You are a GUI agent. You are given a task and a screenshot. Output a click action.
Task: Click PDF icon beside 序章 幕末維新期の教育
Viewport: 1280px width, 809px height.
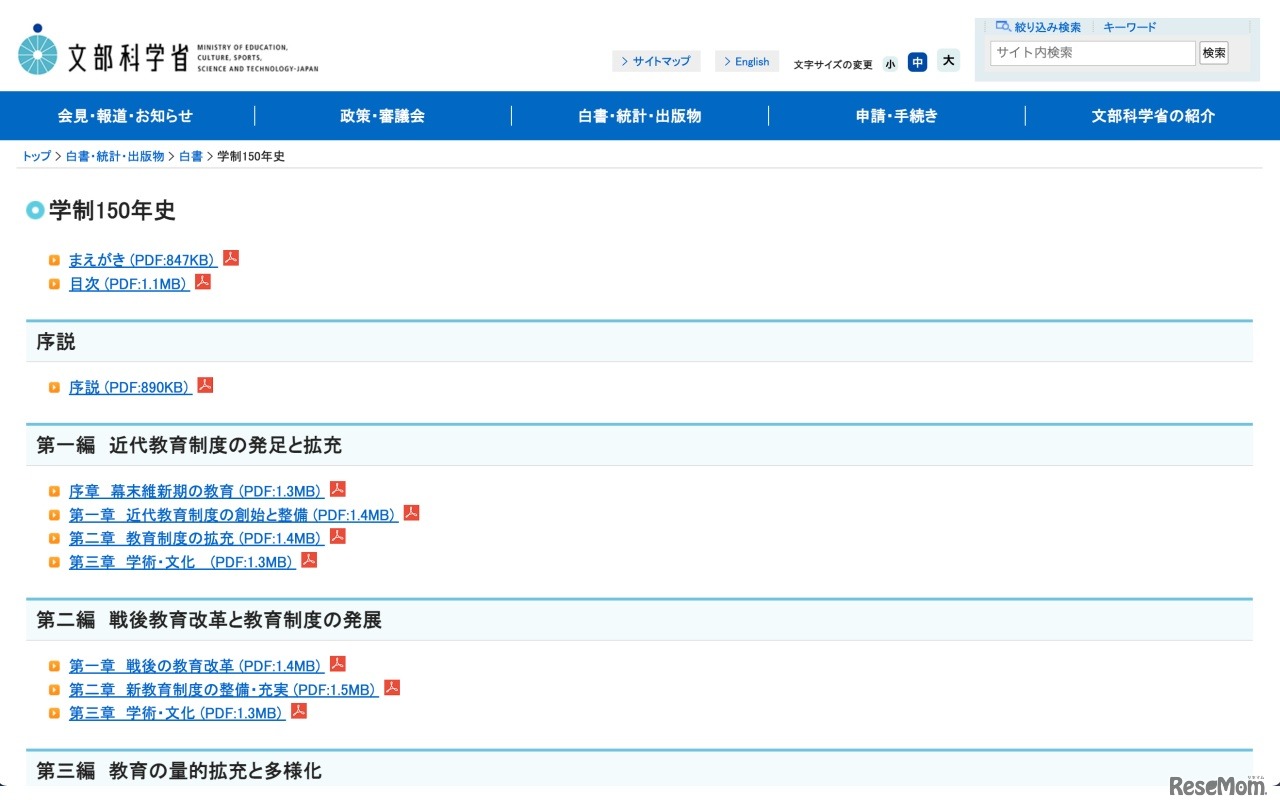pos(338,489)
